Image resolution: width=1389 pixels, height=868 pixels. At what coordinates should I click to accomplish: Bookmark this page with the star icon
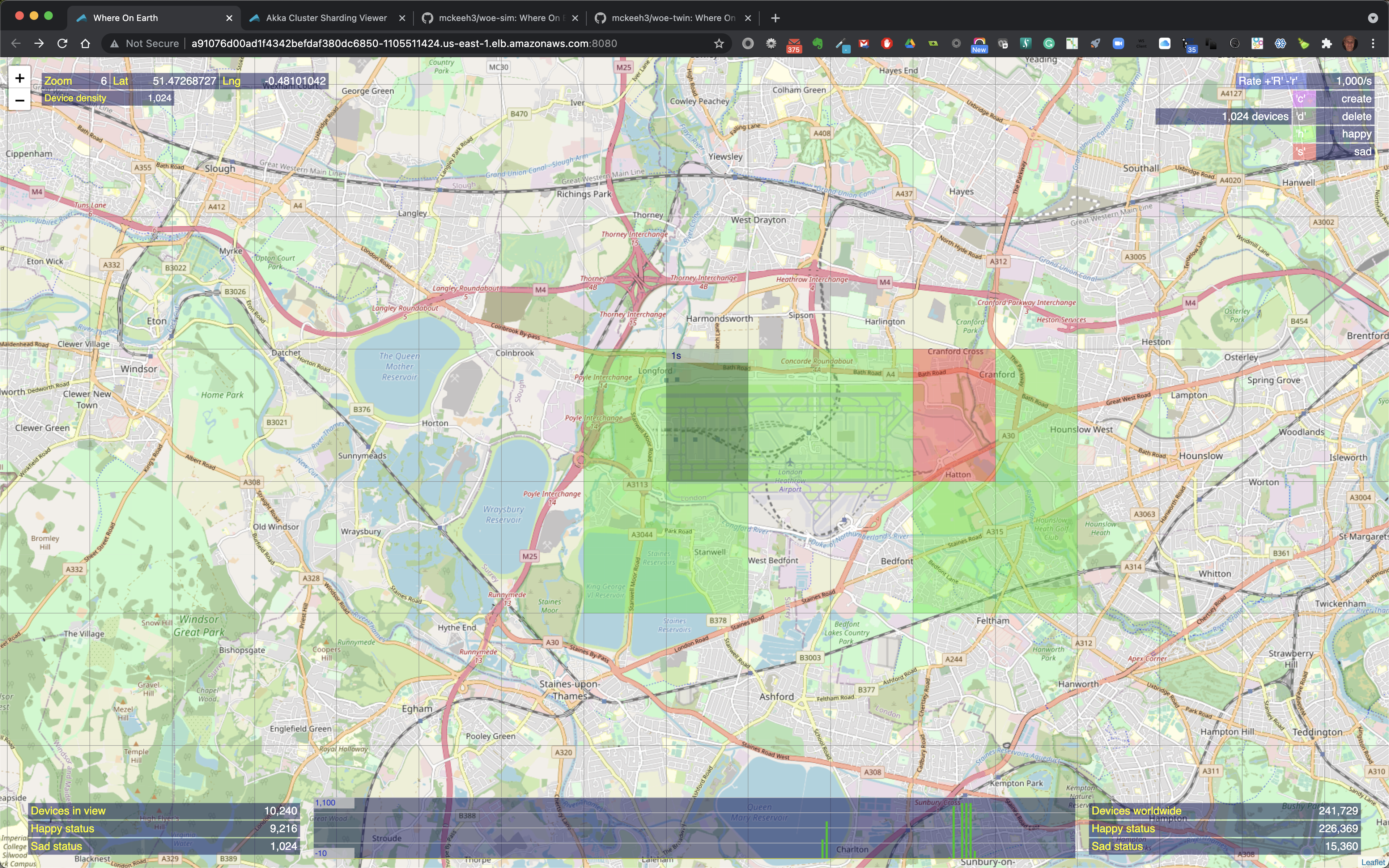(x=719, y=44)
